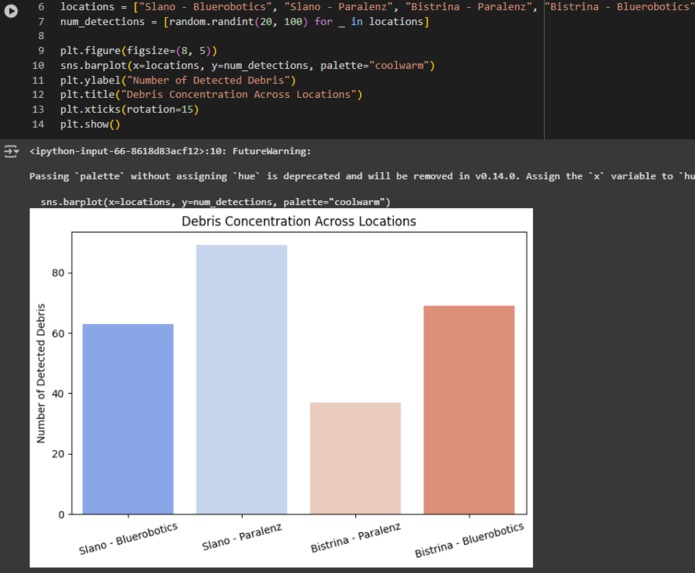695x573 pixels.
Task: Place cursor on the 'plt.title' code line
Action: (211, 94)
